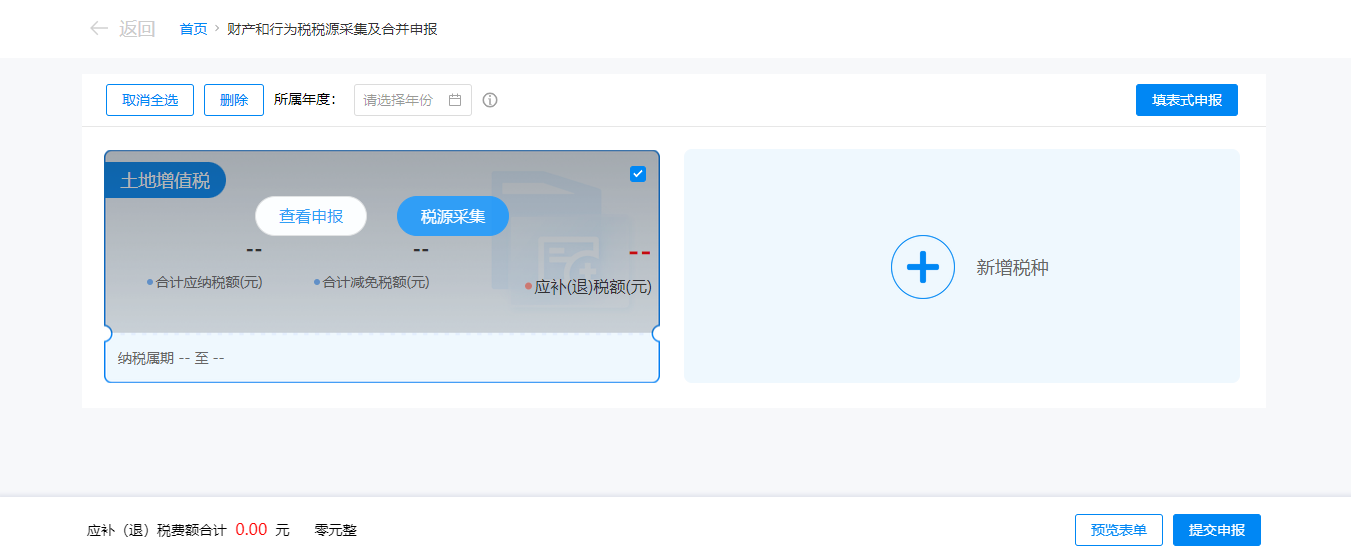The height and width of the screenshot is (558, 1351).
Task: Click the 纳税属期 period row
Action: (x=171, y=358)
